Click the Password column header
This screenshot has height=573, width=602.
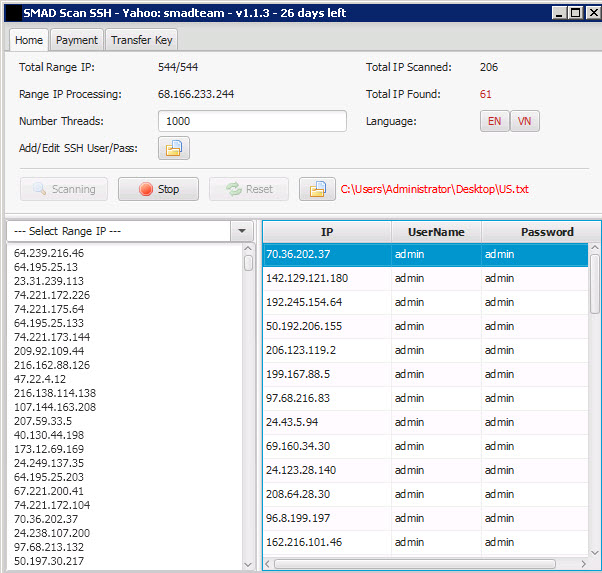(546, 231)
